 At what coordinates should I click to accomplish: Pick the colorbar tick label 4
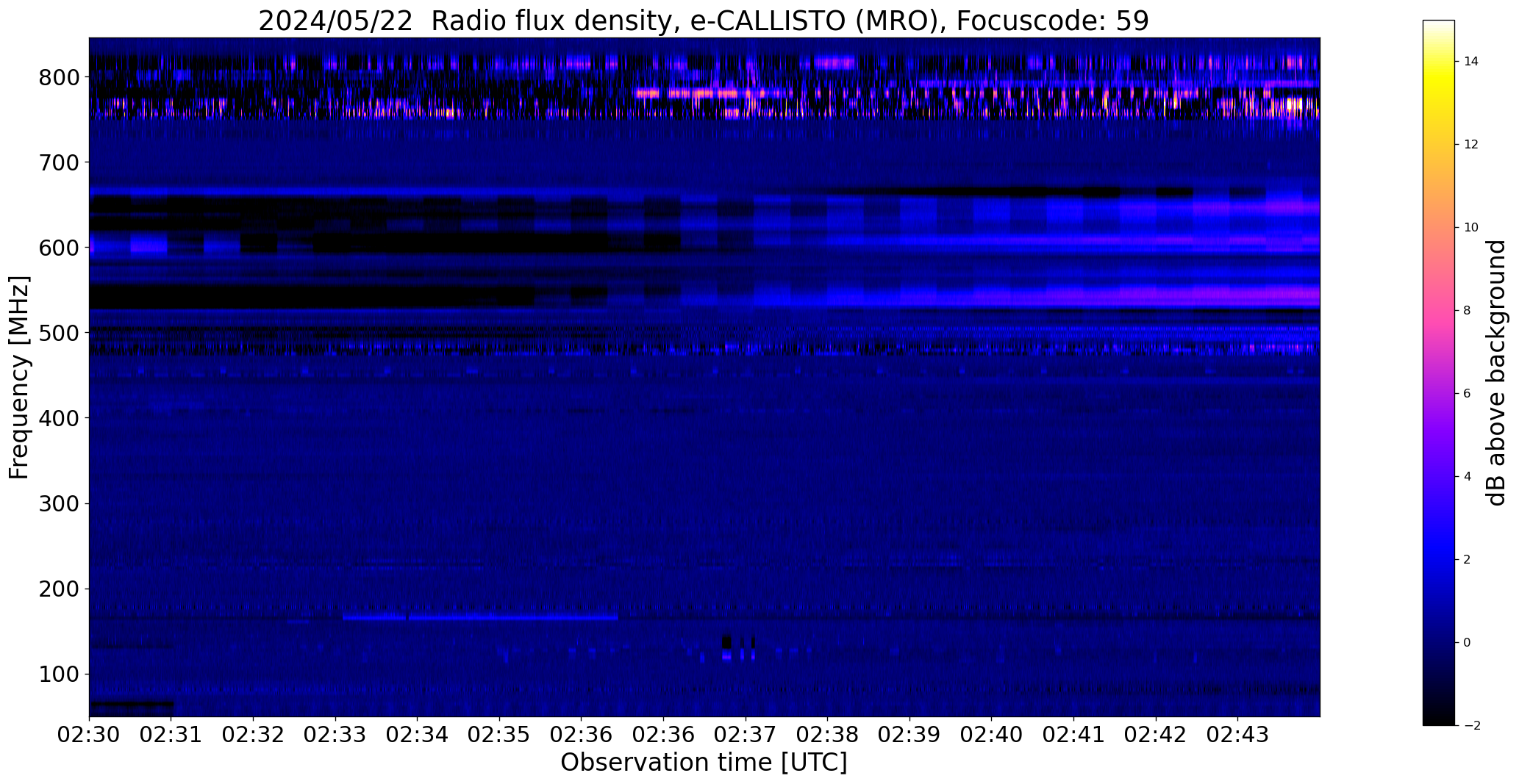tap(1468, 477)
